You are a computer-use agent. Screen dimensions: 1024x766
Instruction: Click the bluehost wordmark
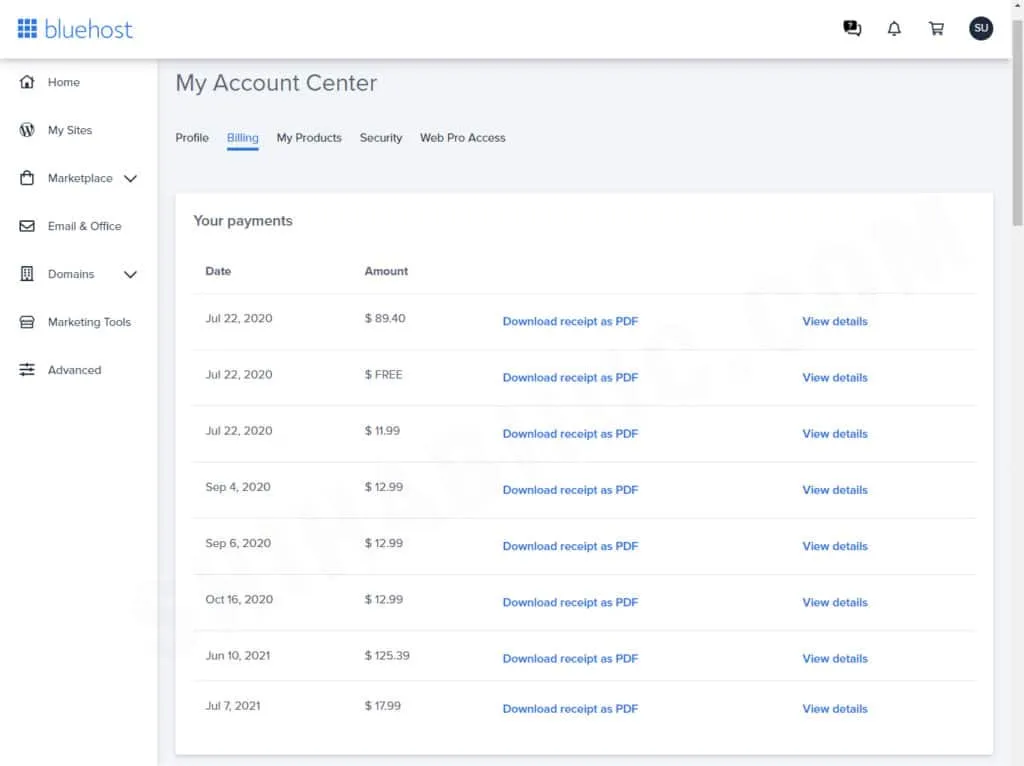pos(88,29)
